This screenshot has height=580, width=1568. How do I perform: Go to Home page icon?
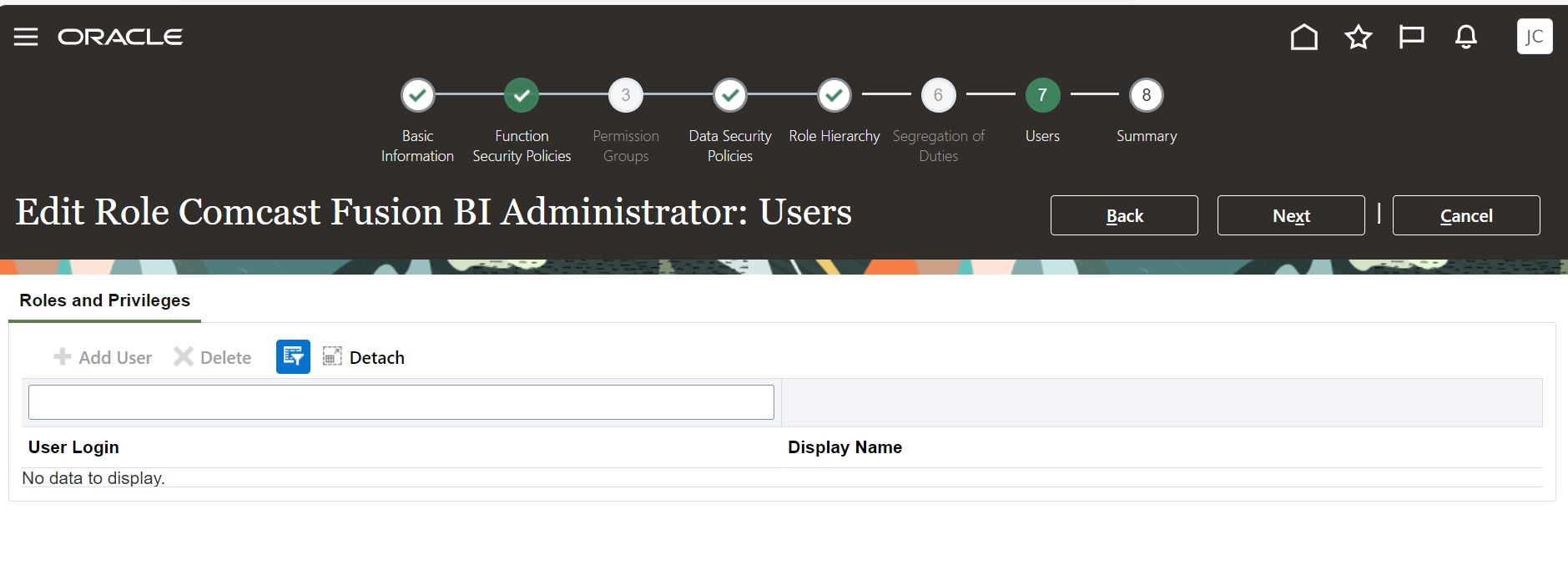coord(1303,37)
